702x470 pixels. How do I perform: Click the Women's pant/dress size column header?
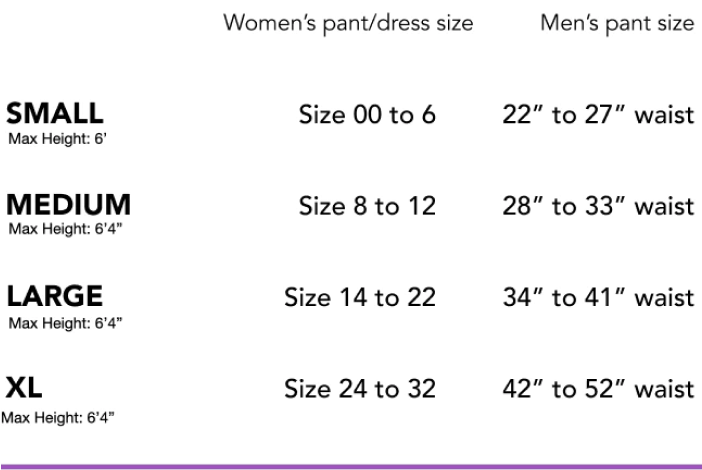click(348, 23)
